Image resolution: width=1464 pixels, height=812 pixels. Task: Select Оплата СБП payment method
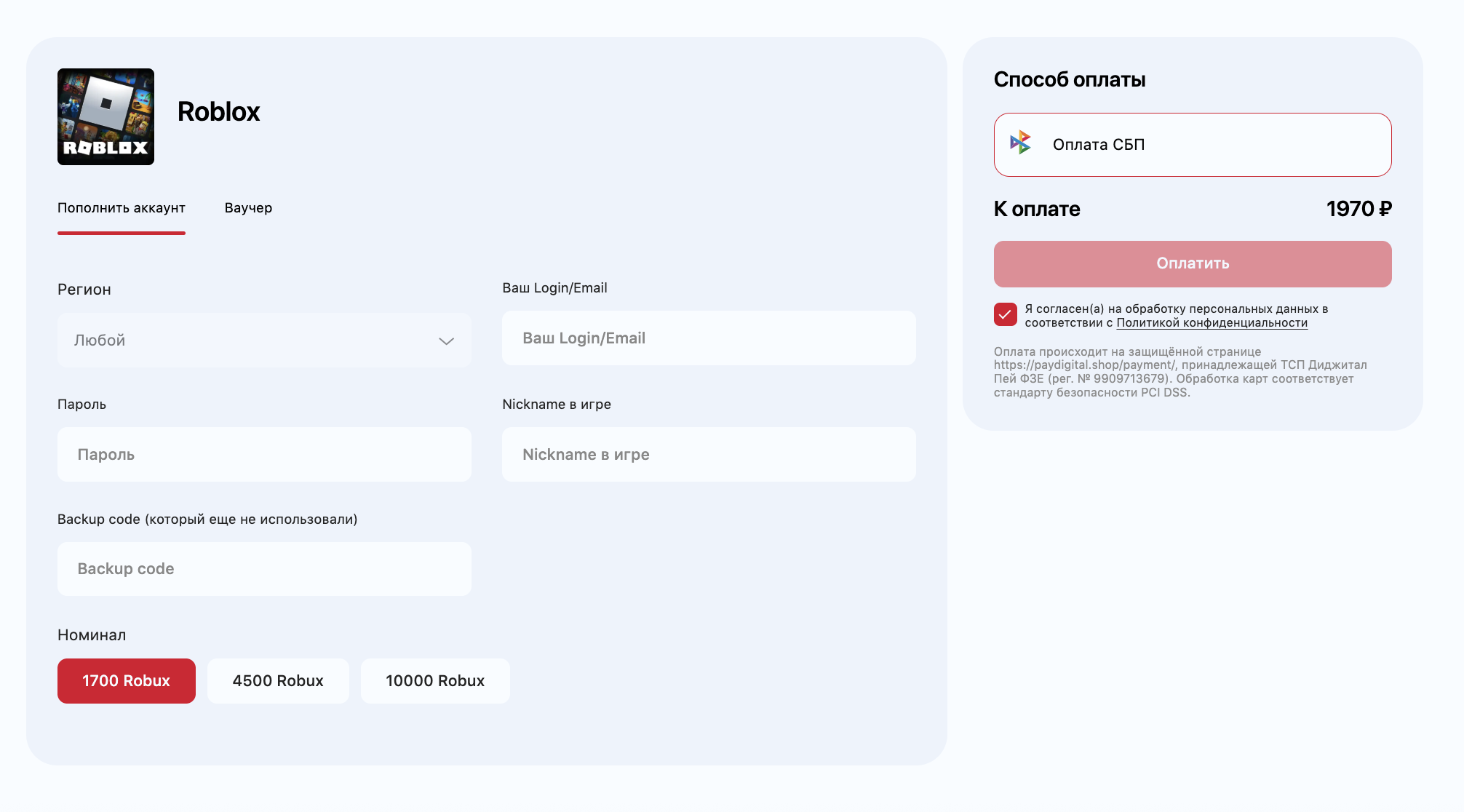pos(1193,145)
